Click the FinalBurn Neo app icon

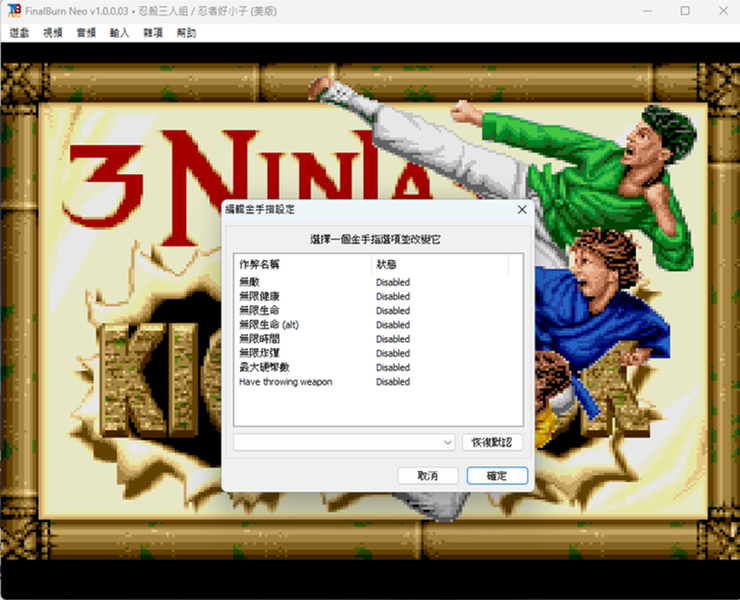tap(14, 10)
